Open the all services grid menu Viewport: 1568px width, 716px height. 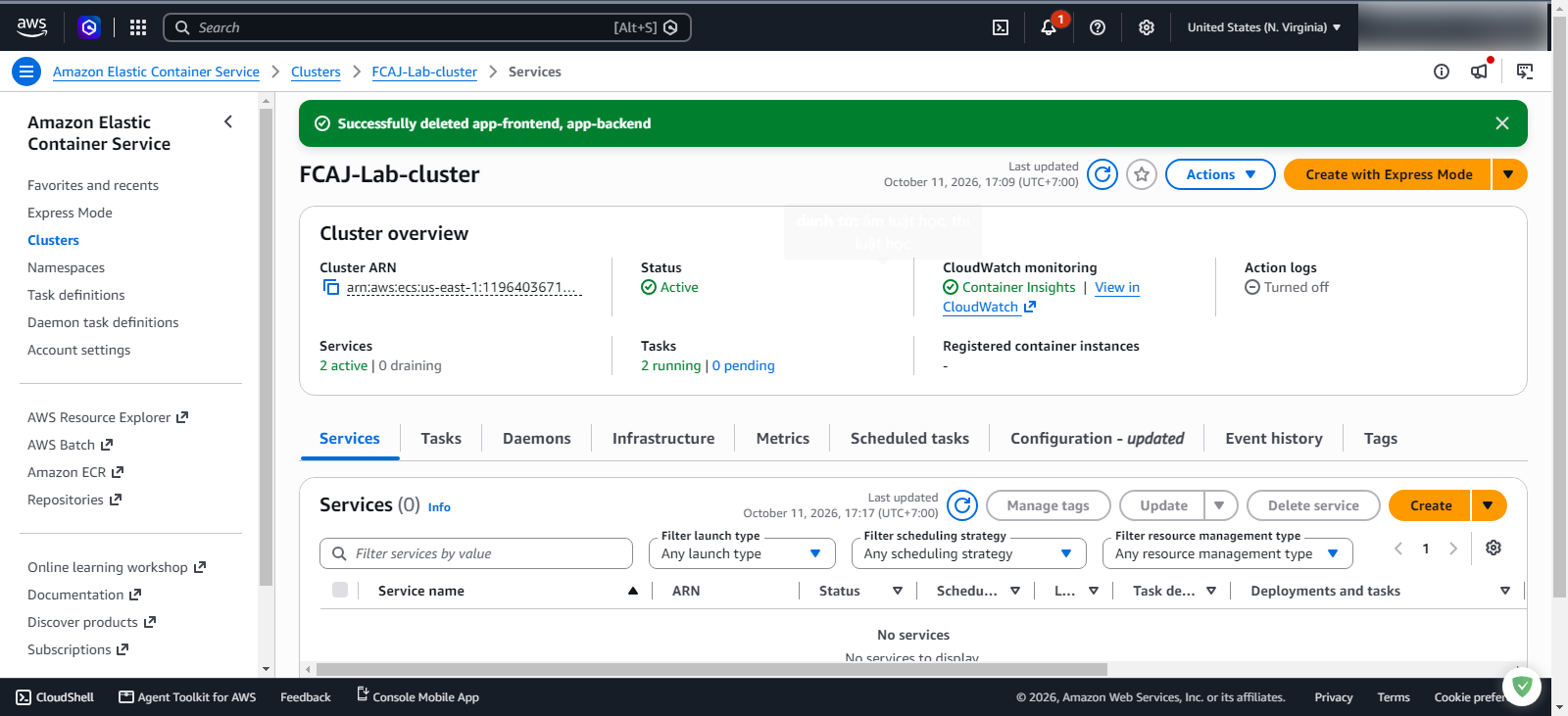pyautogui.click(x=138, y=27)
